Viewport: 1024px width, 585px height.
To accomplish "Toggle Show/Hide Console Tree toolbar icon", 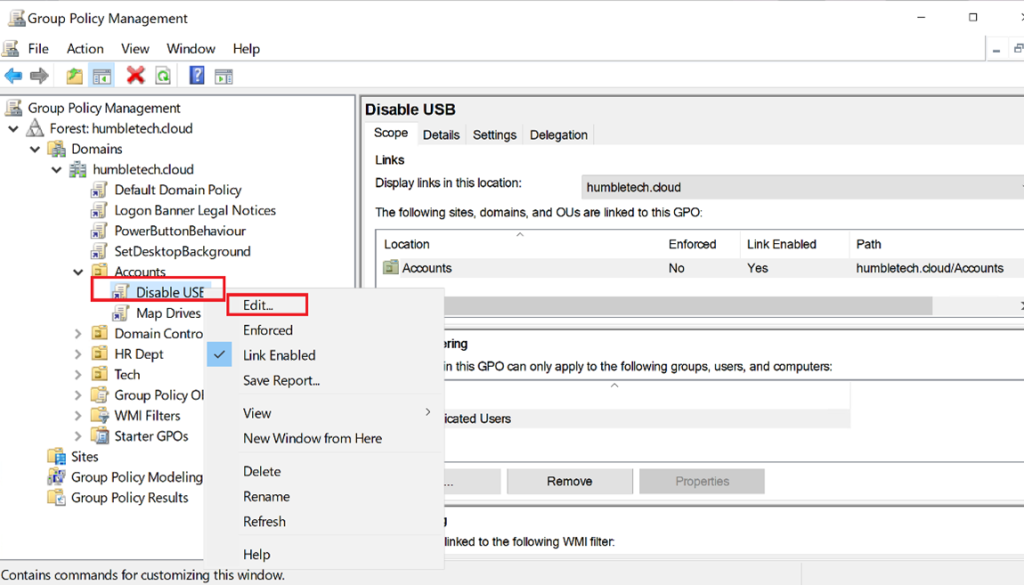I will click(x=102, y=76).
